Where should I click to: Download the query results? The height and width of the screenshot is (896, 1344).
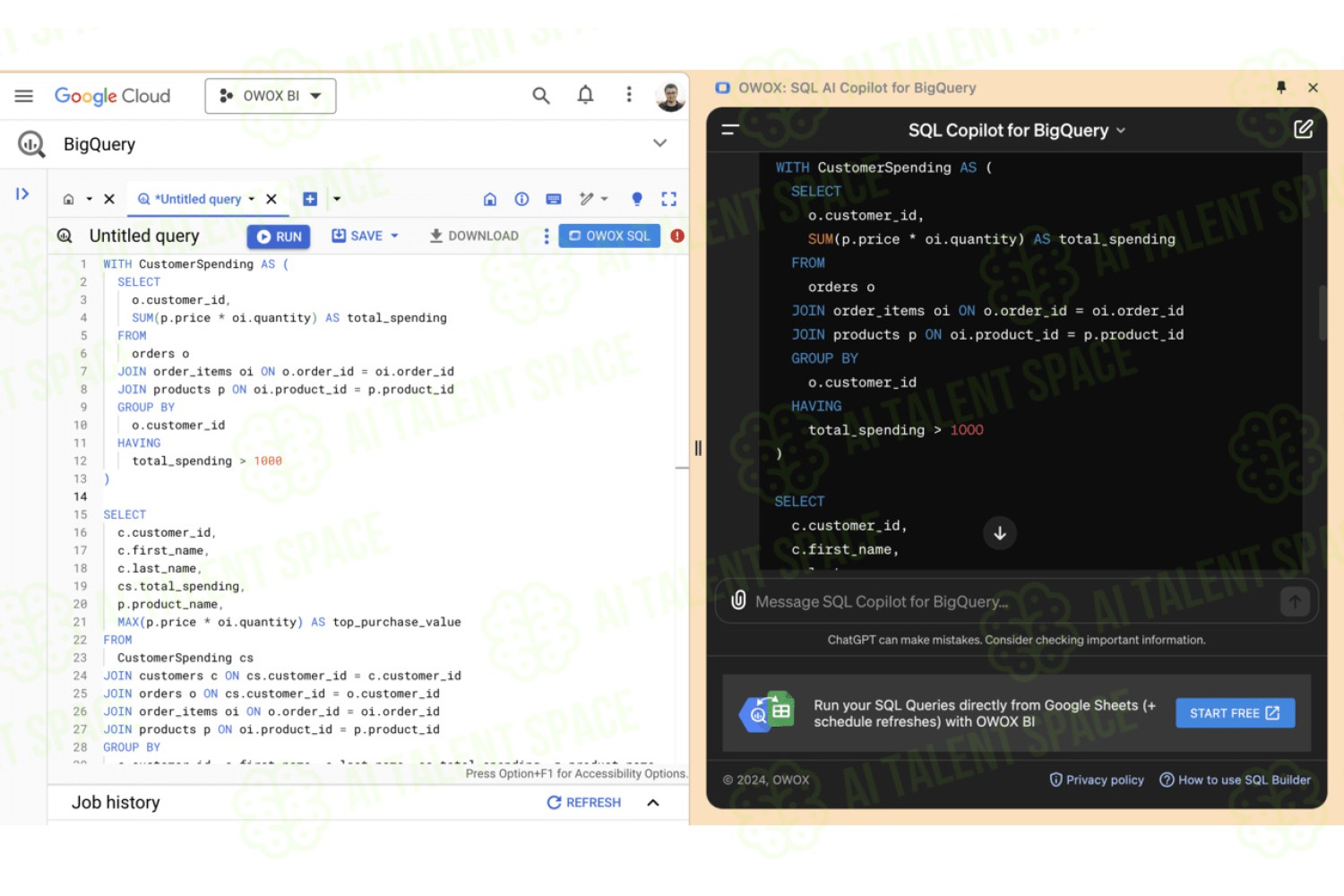click(x=474, y=236)
